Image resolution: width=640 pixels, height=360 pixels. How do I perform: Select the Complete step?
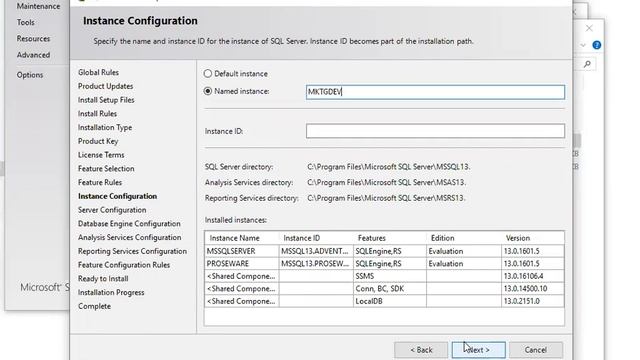tap(94, 306)
